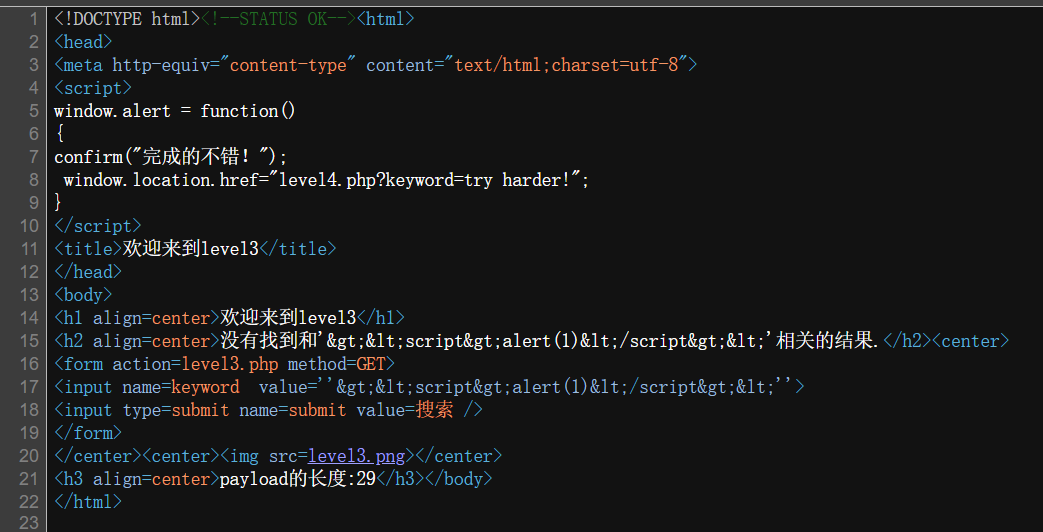Select line number 23 in the gutter
The width and height of the screenshot is (1043, 532).
[x=29, y=523]
